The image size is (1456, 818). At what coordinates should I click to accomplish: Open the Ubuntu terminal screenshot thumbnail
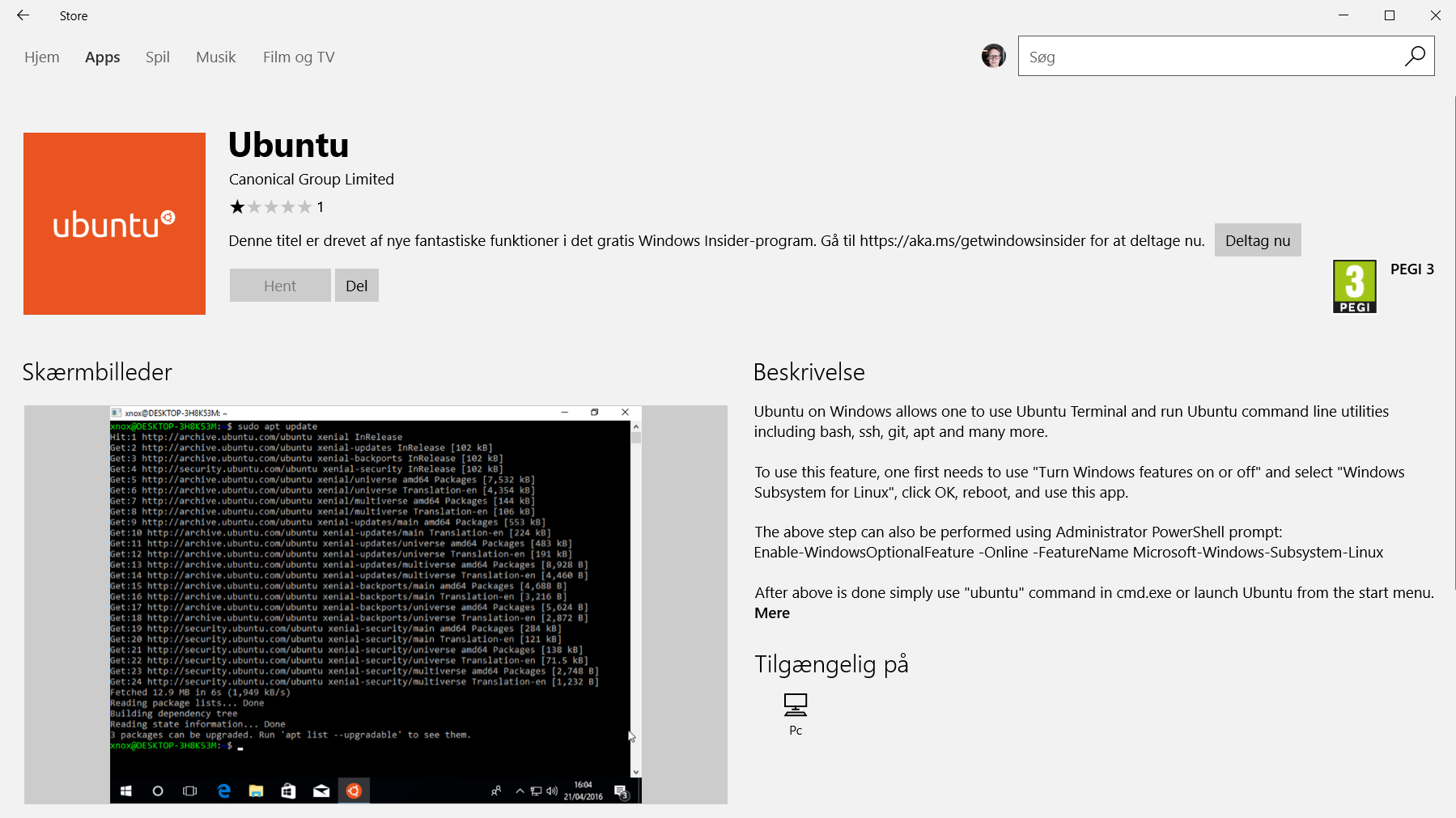[376, 604]
